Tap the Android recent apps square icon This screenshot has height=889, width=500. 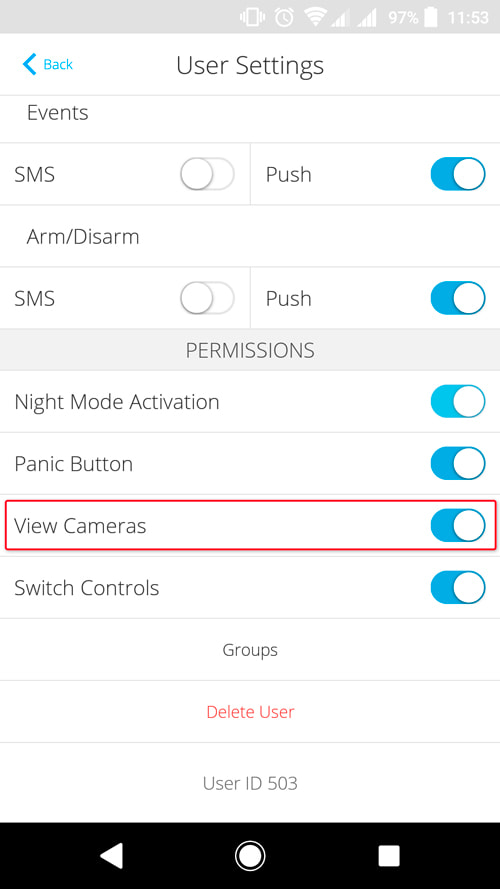click(389, 856)
